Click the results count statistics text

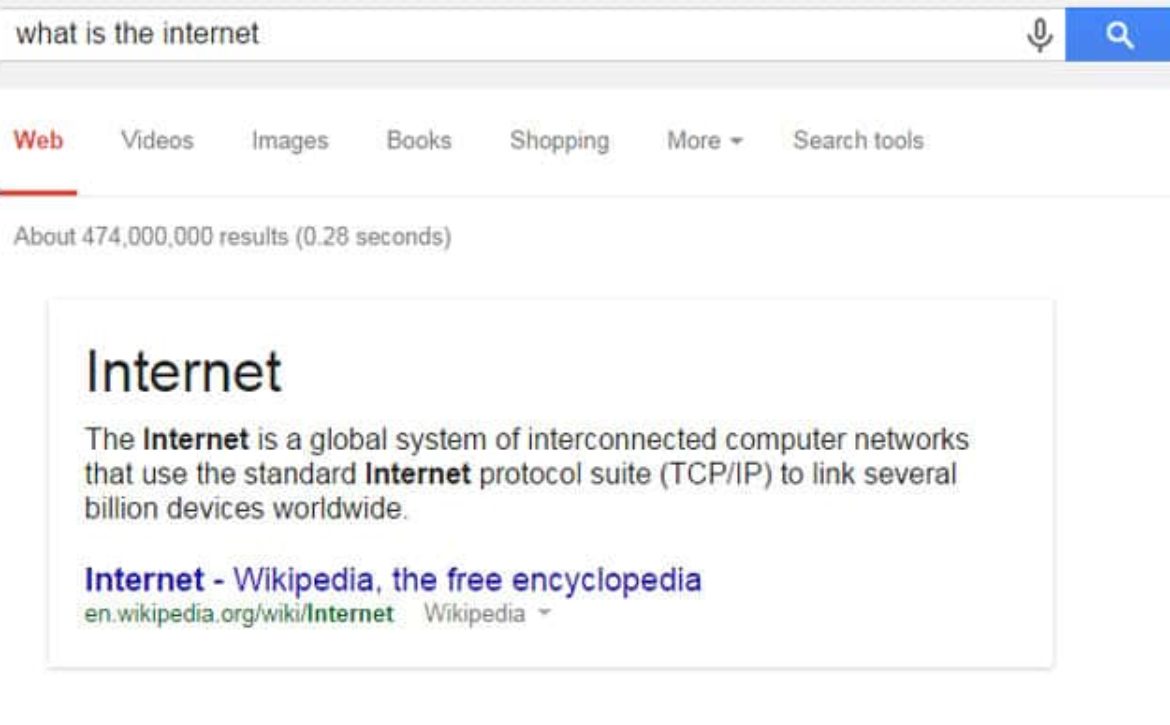pos(232,236)
